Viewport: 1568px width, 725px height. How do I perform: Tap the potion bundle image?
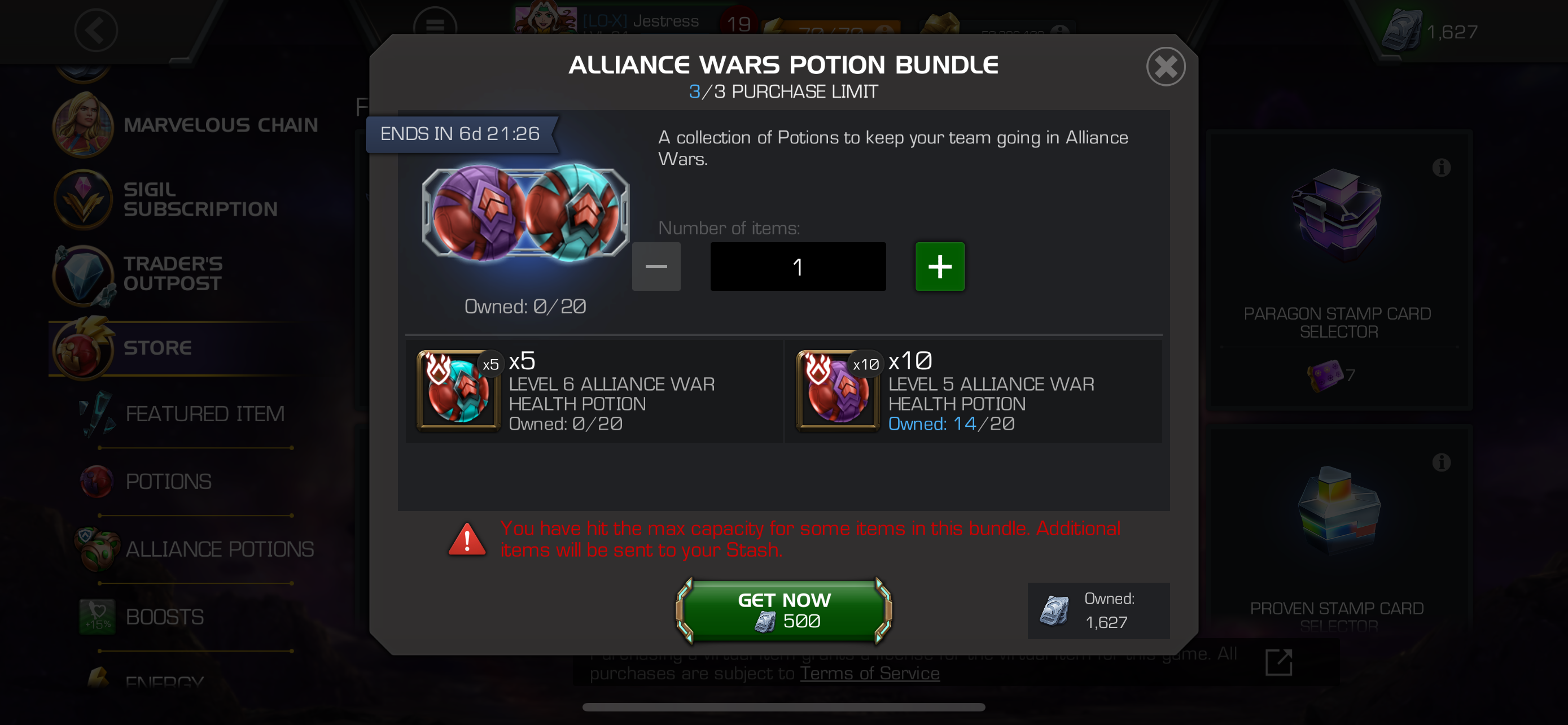click(525, 213)
